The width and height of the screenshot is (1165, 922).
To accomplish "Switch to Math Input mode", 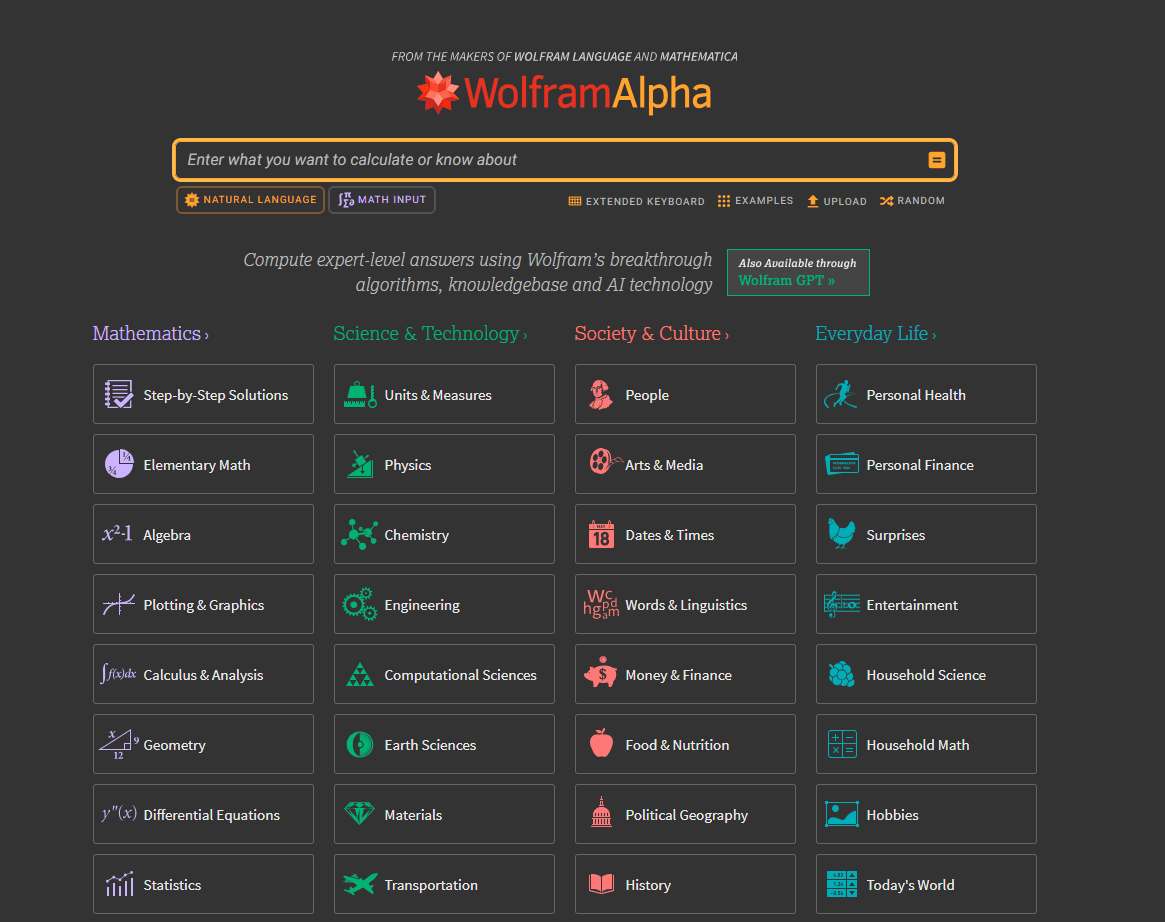I will [382, 200].
